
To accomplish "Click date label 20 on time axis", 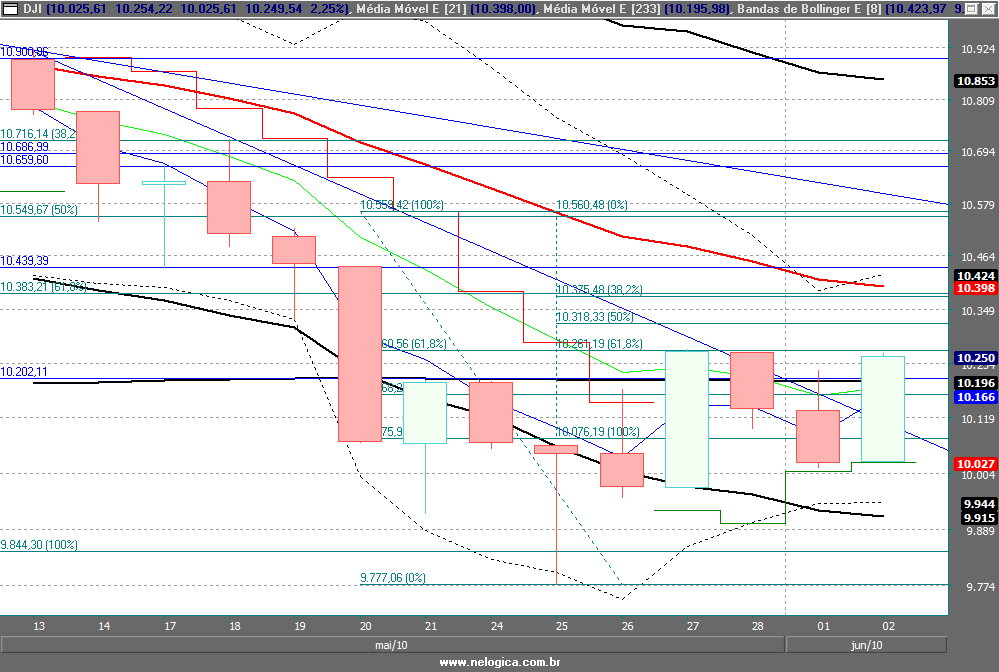I will pos(366,626).
